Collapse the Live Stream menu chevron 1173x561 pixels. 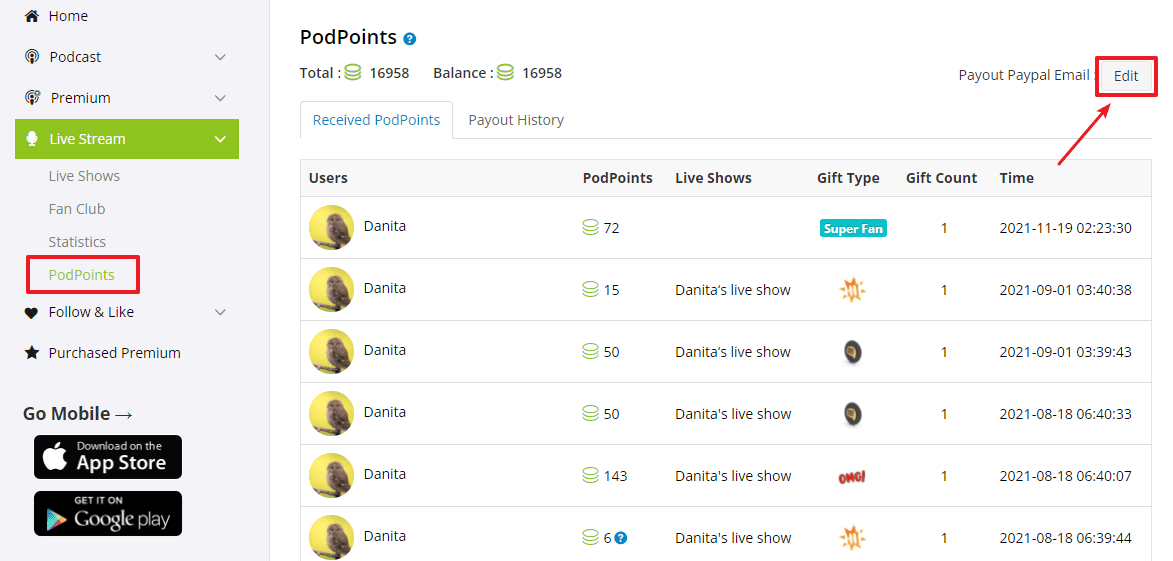click(x=220, y=139)
